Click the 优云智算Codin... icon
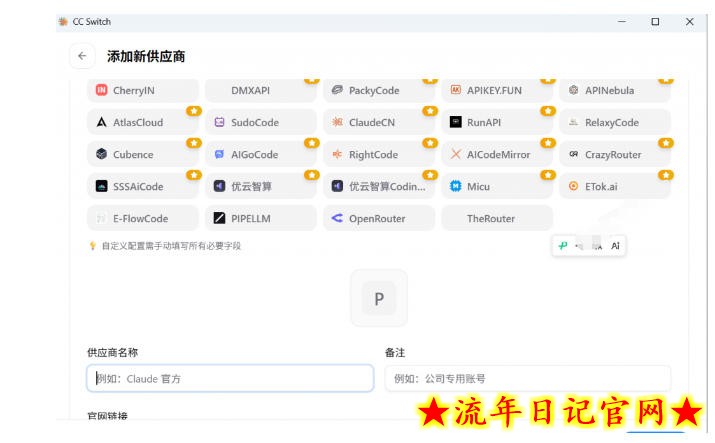 point(337,186)
